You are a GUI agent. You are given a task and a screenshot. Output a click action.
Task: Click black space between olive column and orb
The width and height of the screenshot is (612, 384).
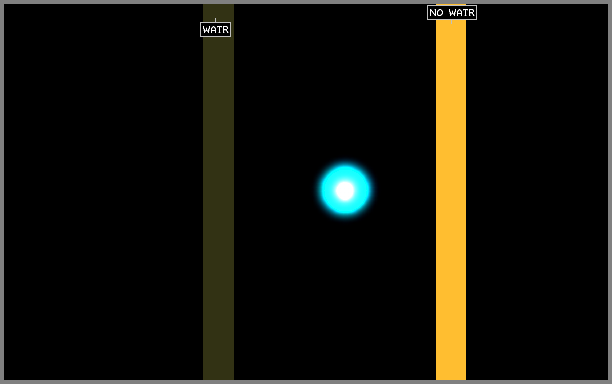(276, 190)
